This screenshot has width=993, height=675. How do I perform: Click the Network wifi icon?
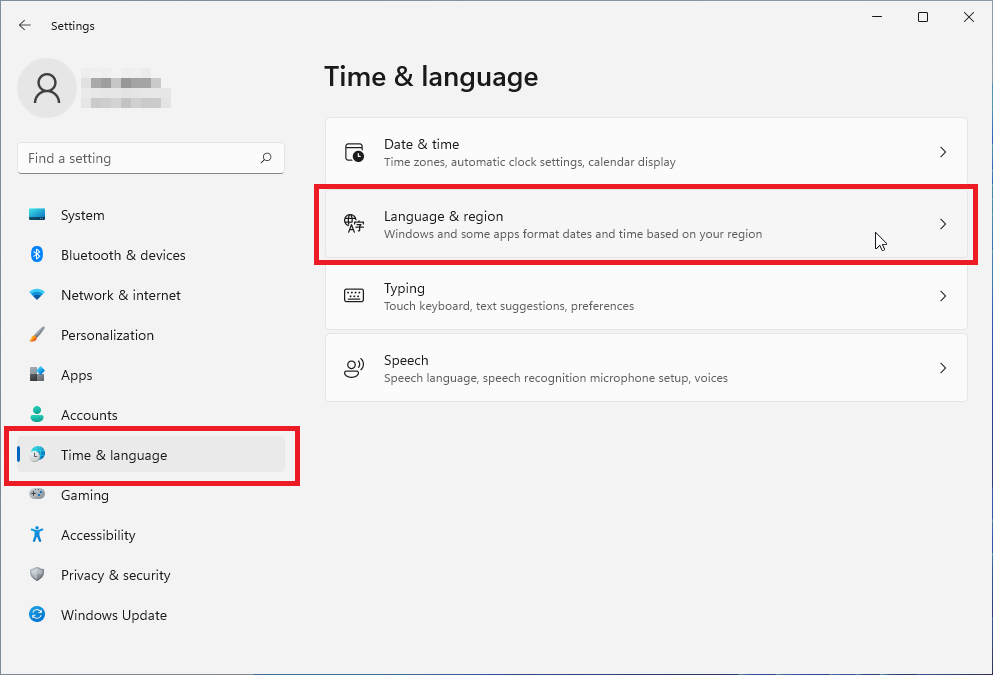pos(37,294)
